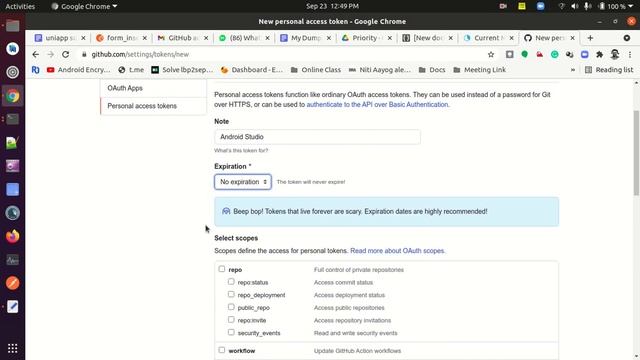
Task: Open the clock Sep 23 12:49 PM
Action: point(332,7)
